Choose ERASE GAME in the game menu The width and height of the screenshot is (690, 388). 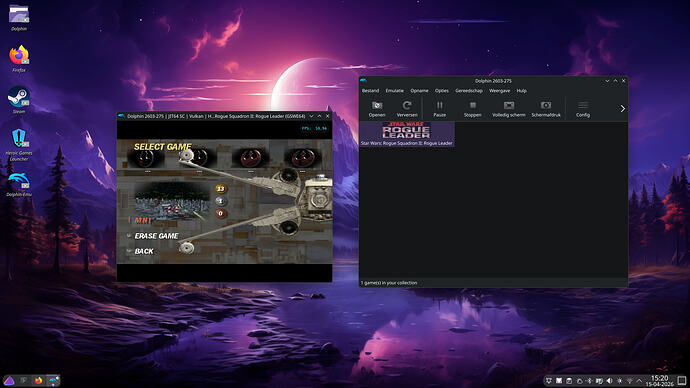(x=156, y=236)
